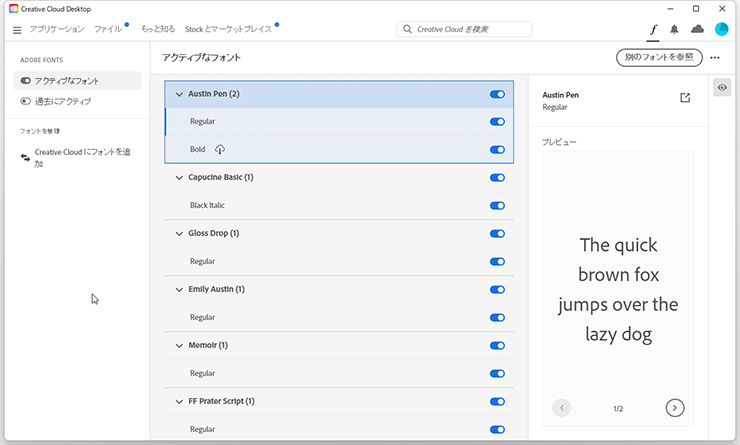Click the cloud sync status icon
Viewport: 740px width, 445px height.
pyautogui.click(x=697, y=29)
